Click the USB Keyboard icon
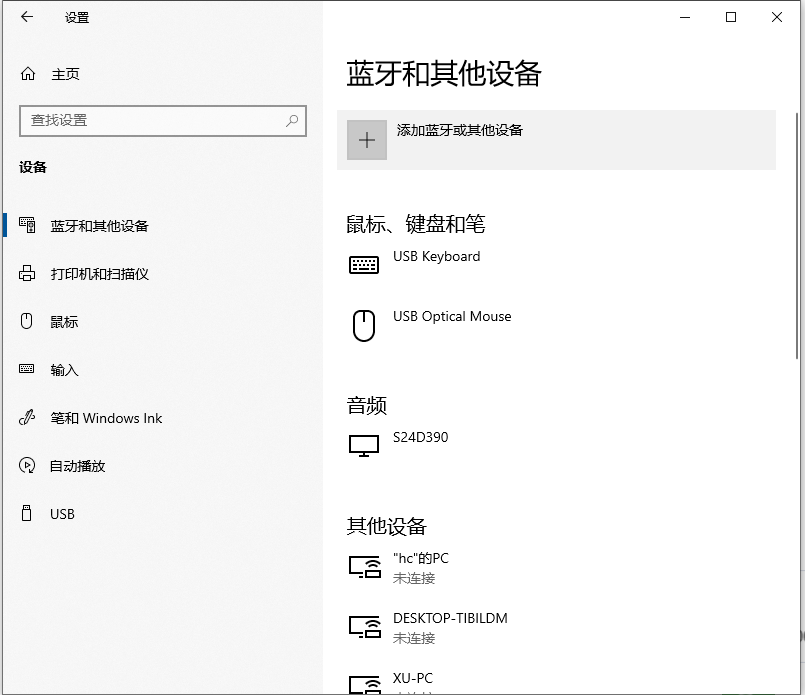The image size is (805, 695). coord(364,265)
